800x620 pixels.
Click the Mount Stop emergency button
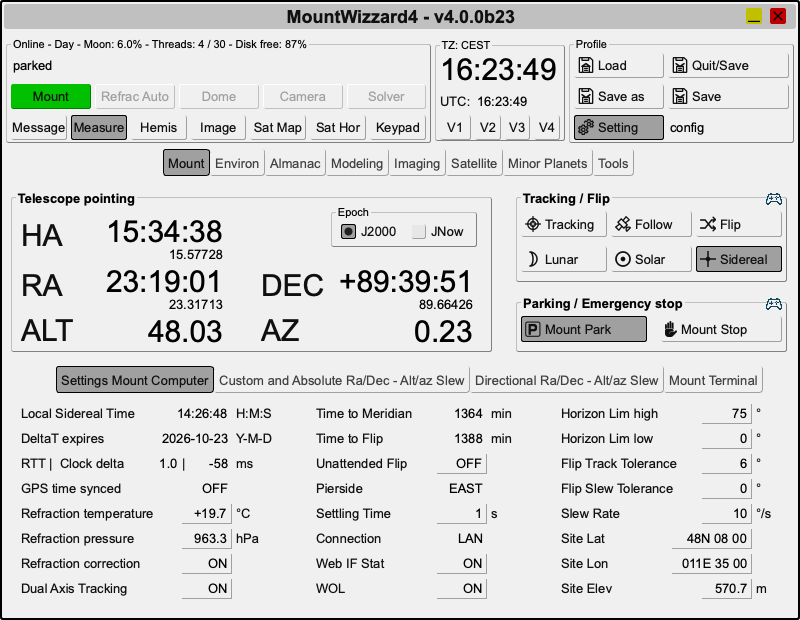click(721, 330)
